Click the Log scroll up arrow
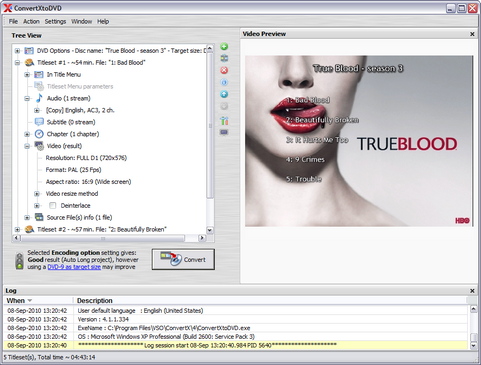The image size is (481, 365). click(x=474, y=310)
